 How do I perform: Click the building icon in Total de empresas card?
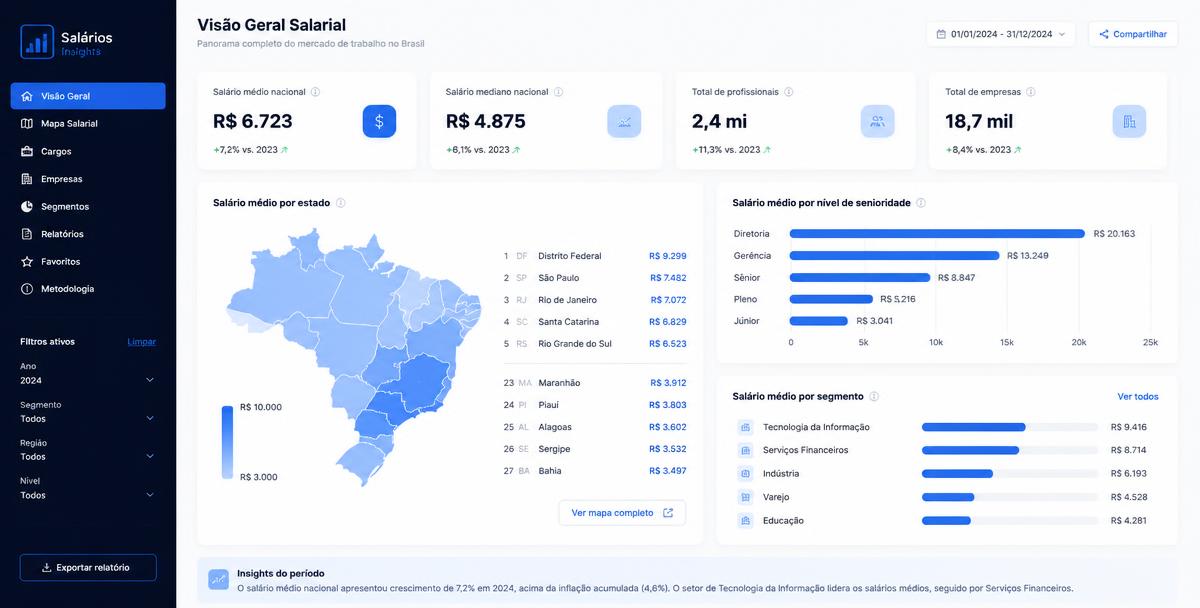[1129, 121]
